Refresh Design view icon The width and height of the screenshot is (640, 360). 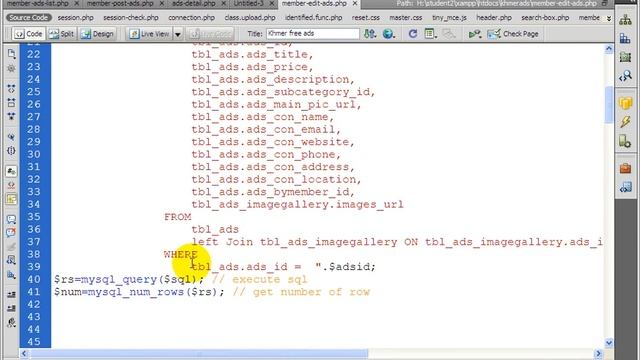coord(413,34)
